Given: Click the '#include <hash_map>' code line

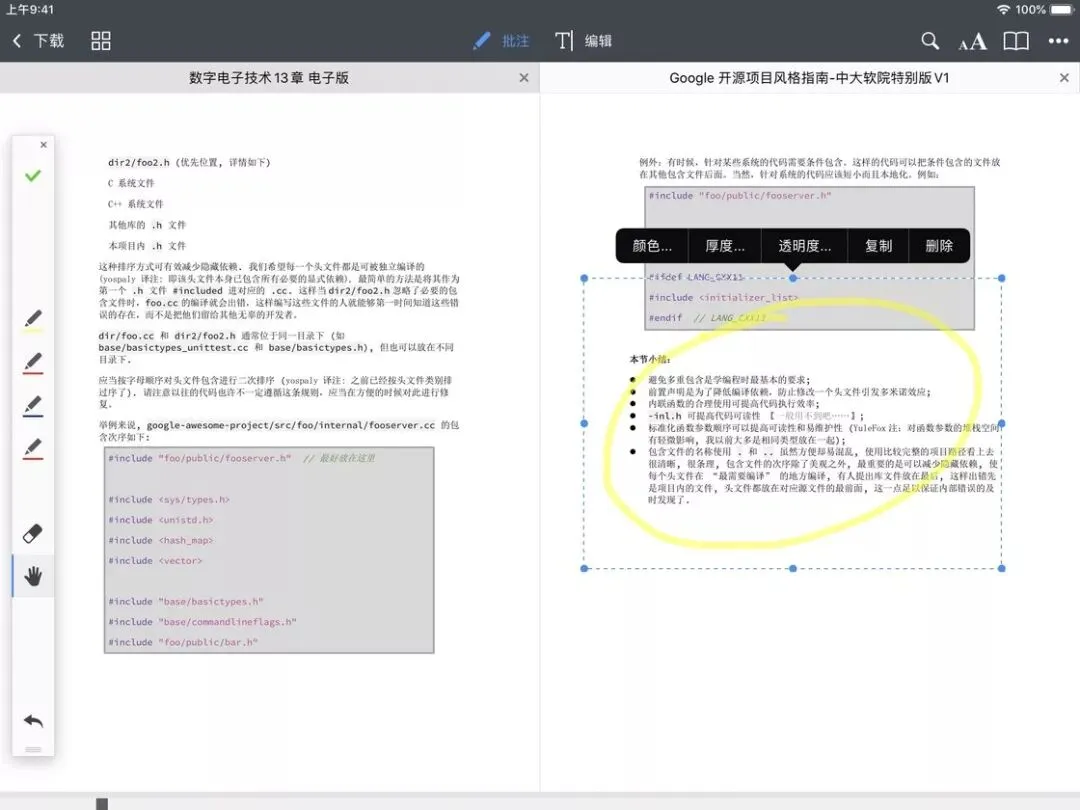Looking at the screenshot, I should 160,541.
